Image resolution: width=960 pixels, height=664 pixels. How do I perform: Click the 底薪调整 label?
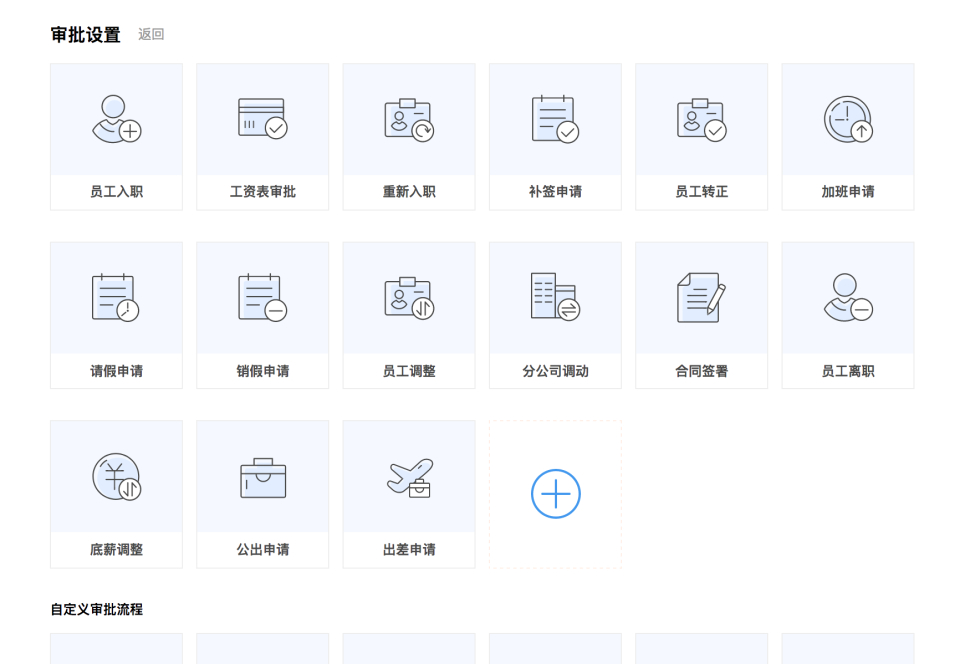(x=116, y=550)
